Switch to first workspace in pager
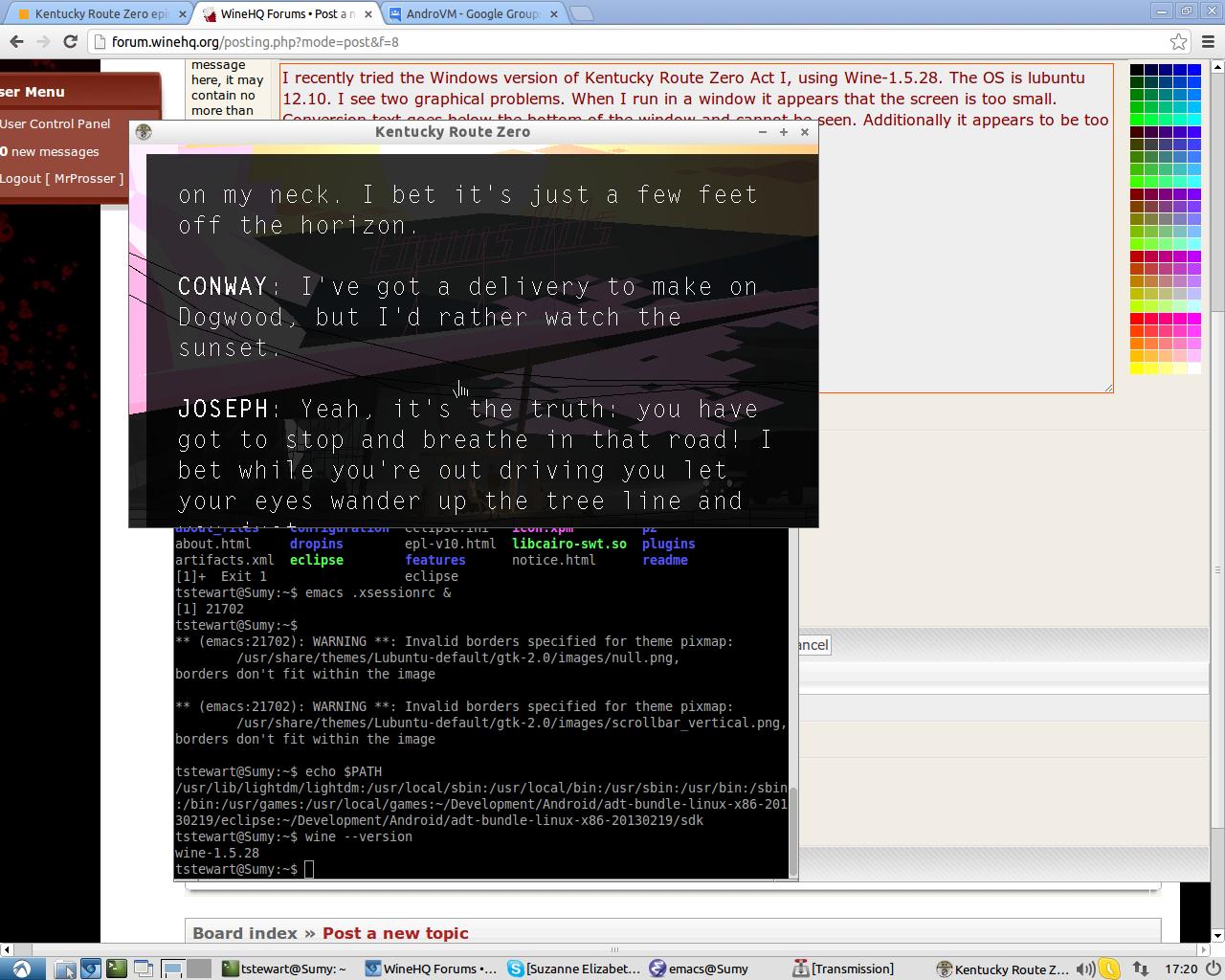The image size is (1225, 980). [173, 969]
